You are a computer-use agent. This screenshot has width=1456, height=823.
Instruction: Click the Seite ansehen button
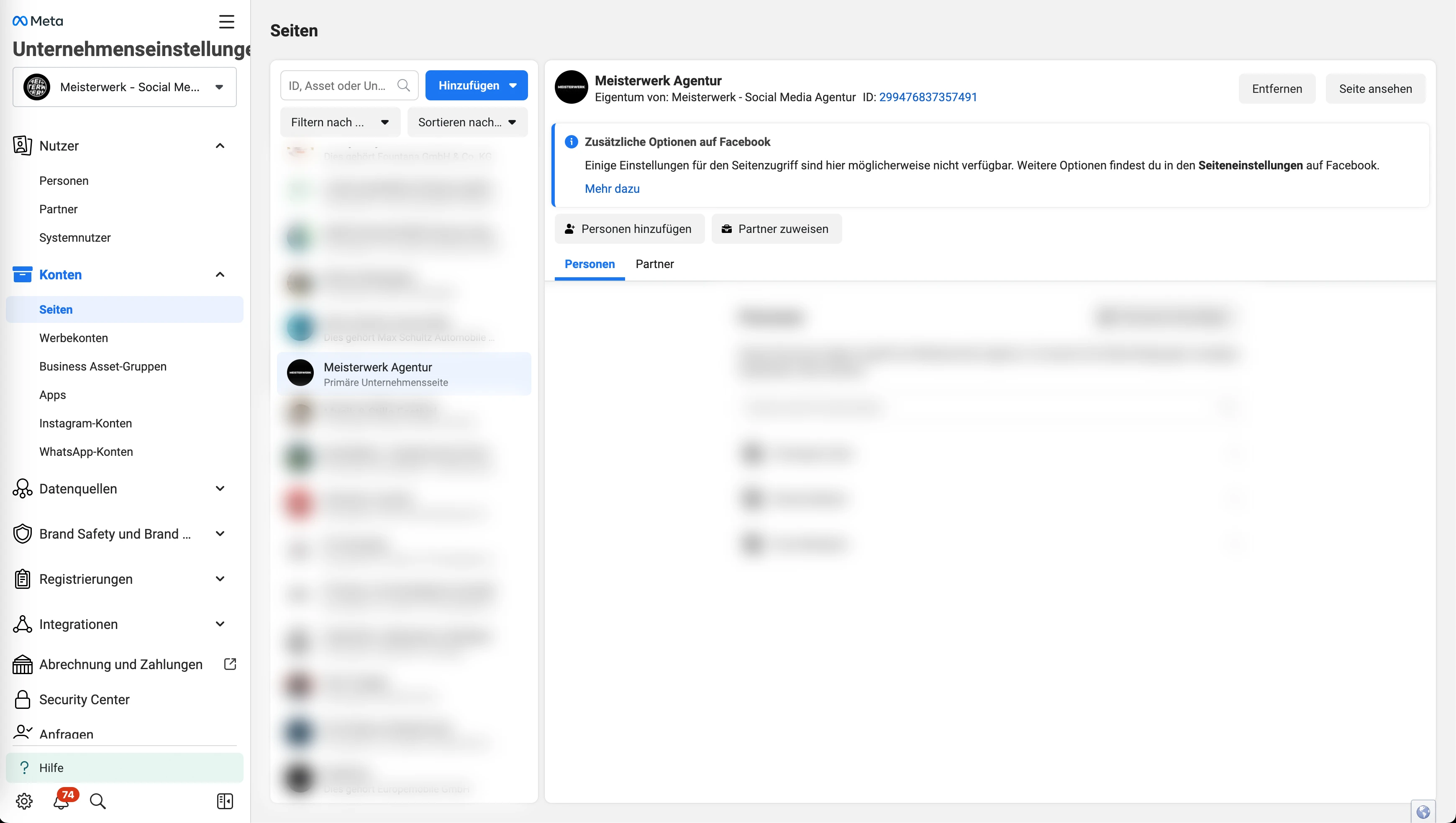click(1375, 89)
